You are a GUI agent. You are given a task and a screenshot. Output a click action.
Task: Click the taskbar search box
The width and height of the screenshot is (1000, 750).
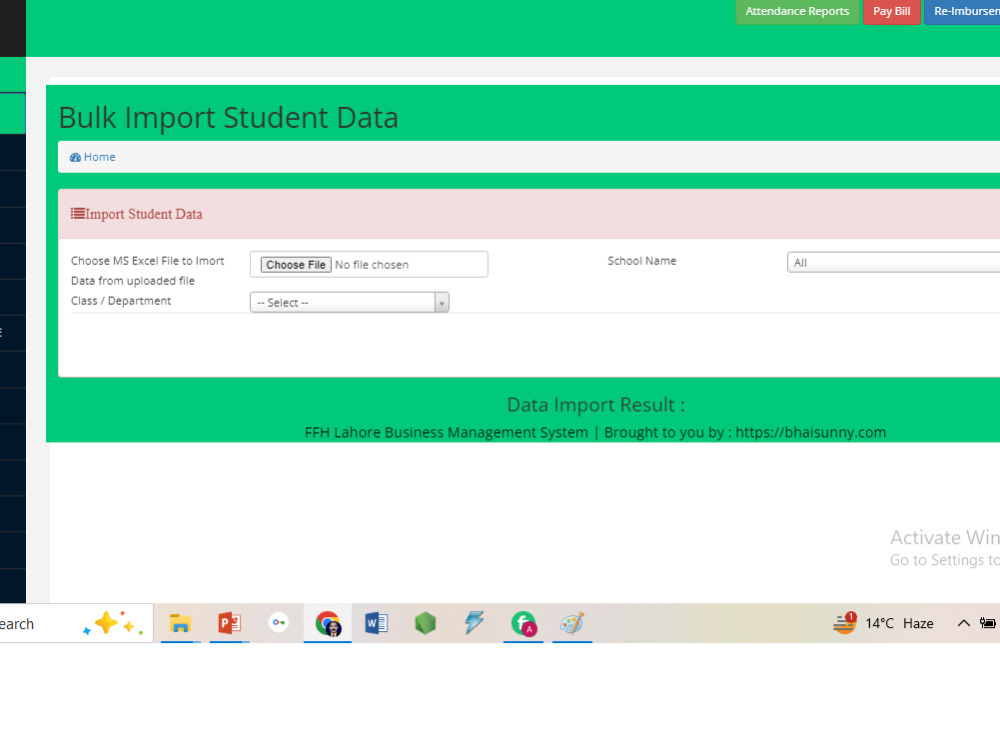pos(76,624)
